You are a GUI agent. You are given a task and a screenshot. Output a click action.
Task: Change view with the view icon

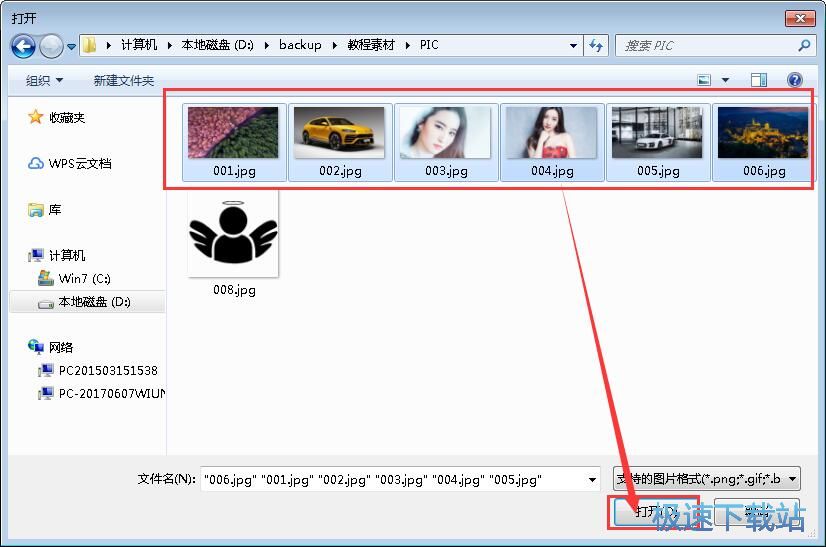pos(704,80)
